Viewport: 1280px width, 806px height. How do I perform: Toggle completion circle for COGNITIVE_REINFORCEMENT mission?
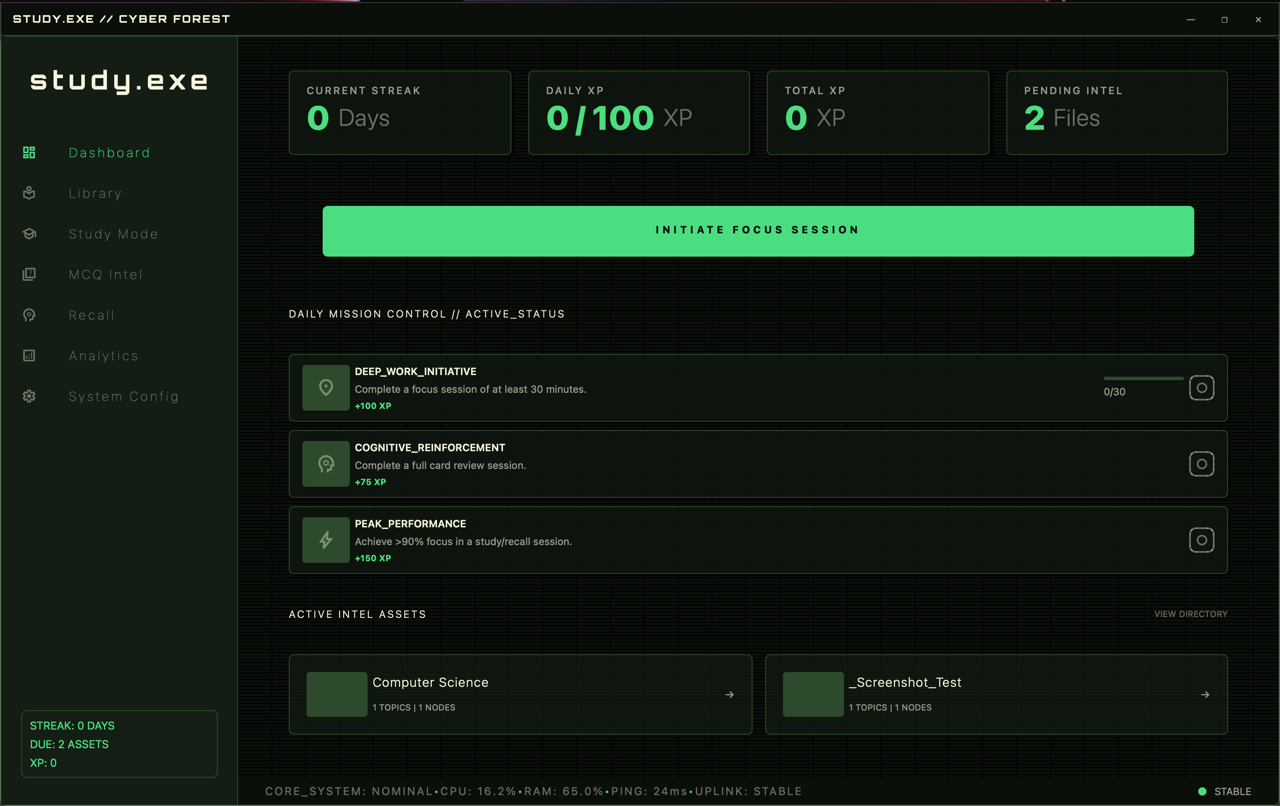(1202, 464)
